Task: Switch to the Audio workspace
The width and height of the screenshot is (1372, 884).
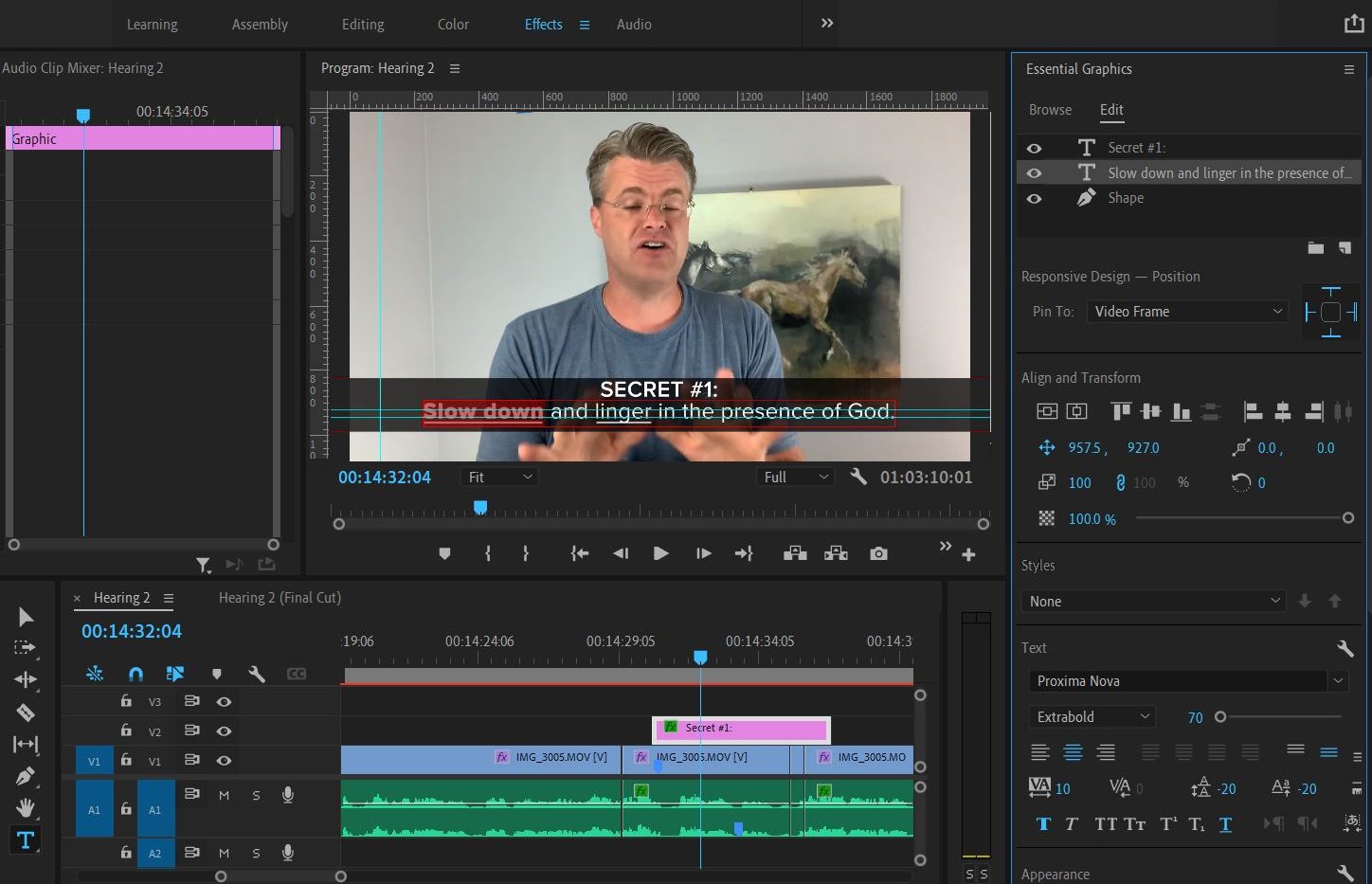Action: [x=634, y=24]
